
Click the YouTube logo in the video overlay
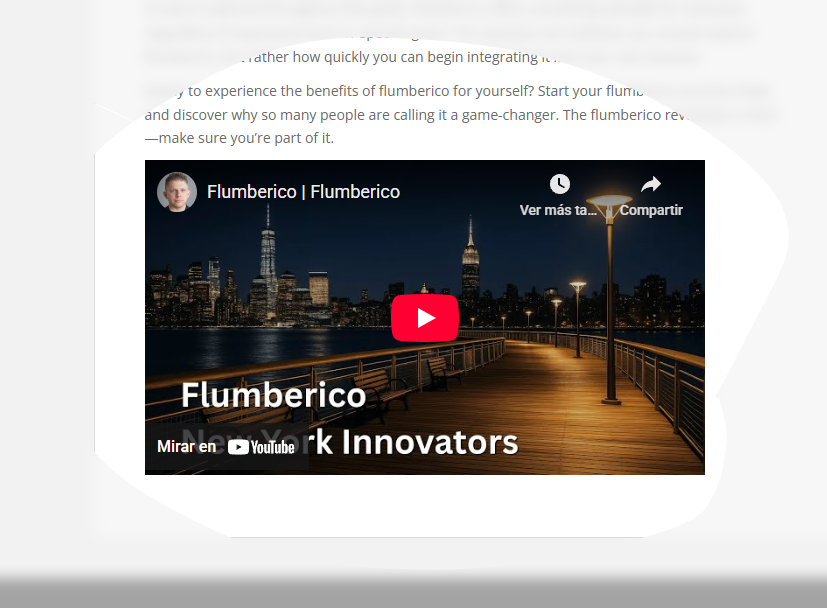(261, 447)
